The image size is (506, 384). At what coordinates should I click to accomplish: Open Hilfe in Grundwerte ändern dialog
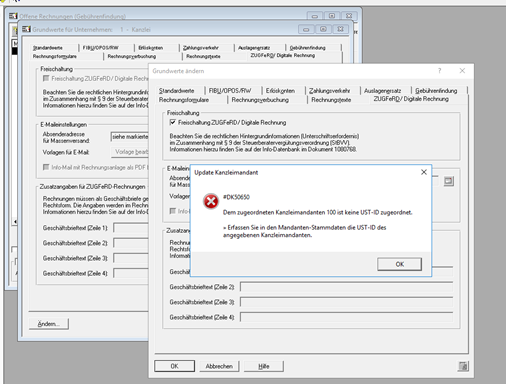263,366
